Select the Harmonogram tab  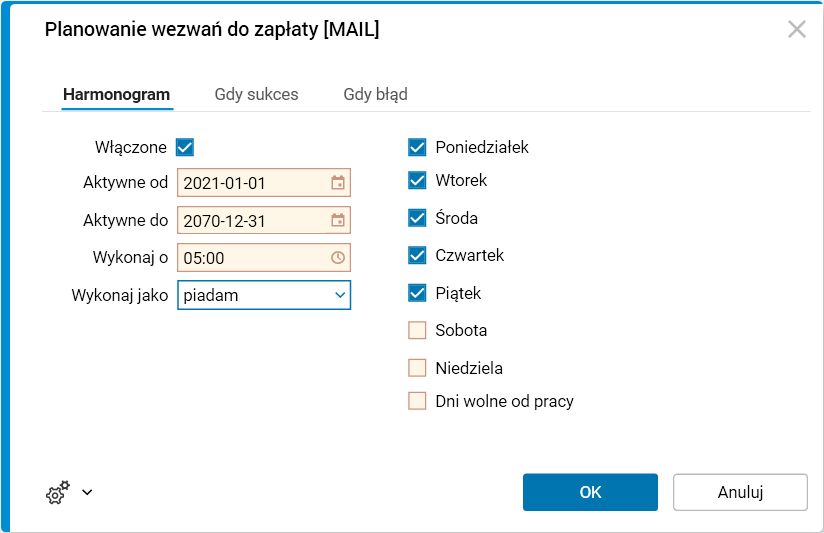[116, 94]
